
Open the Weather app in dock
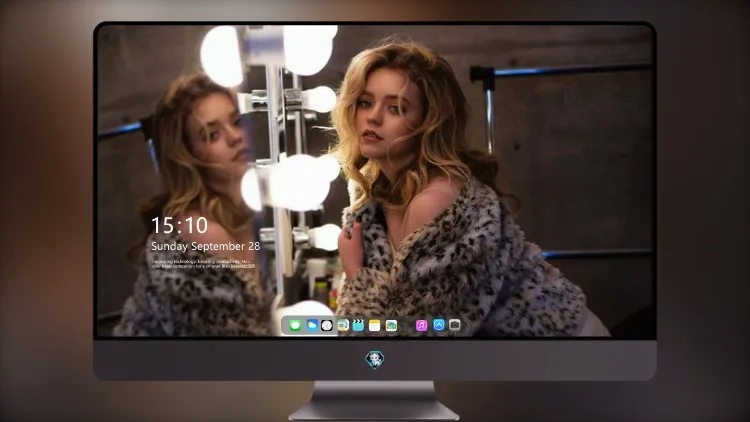[311, 325]
